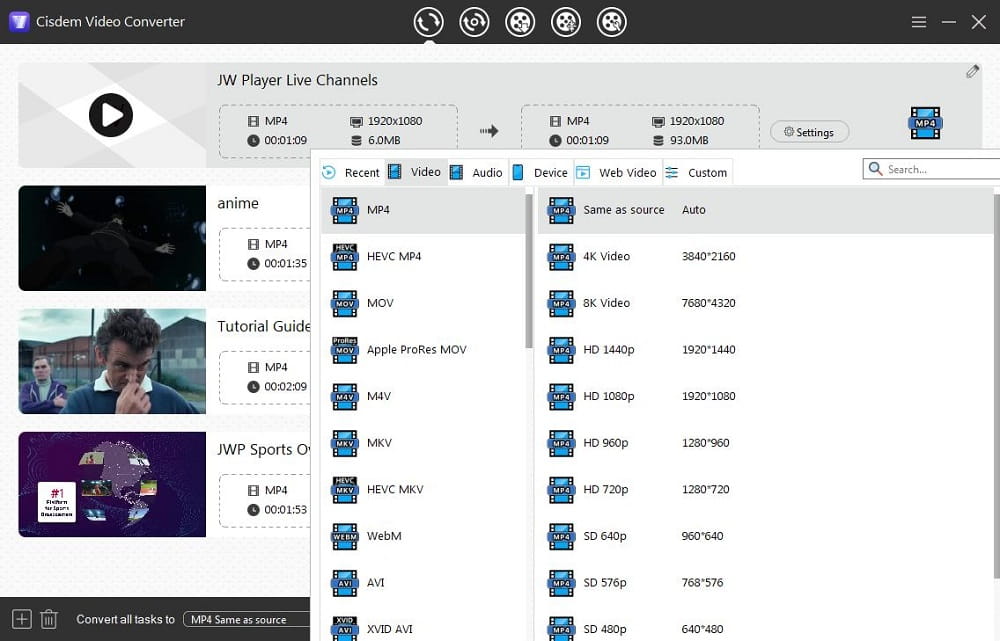Switch to the Recent tab
1000x641 pixels.
[x=351, y=172]
